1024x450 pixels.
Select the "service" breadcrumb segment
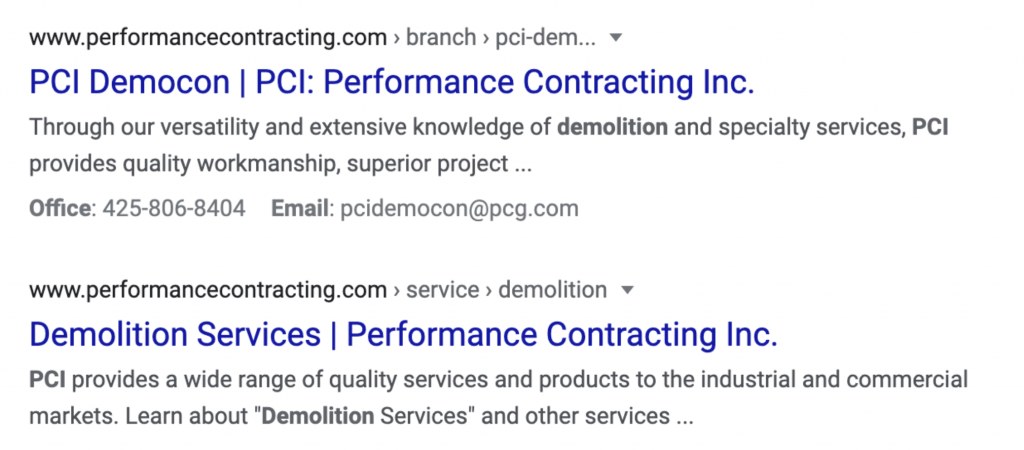[x=443, y=289]
